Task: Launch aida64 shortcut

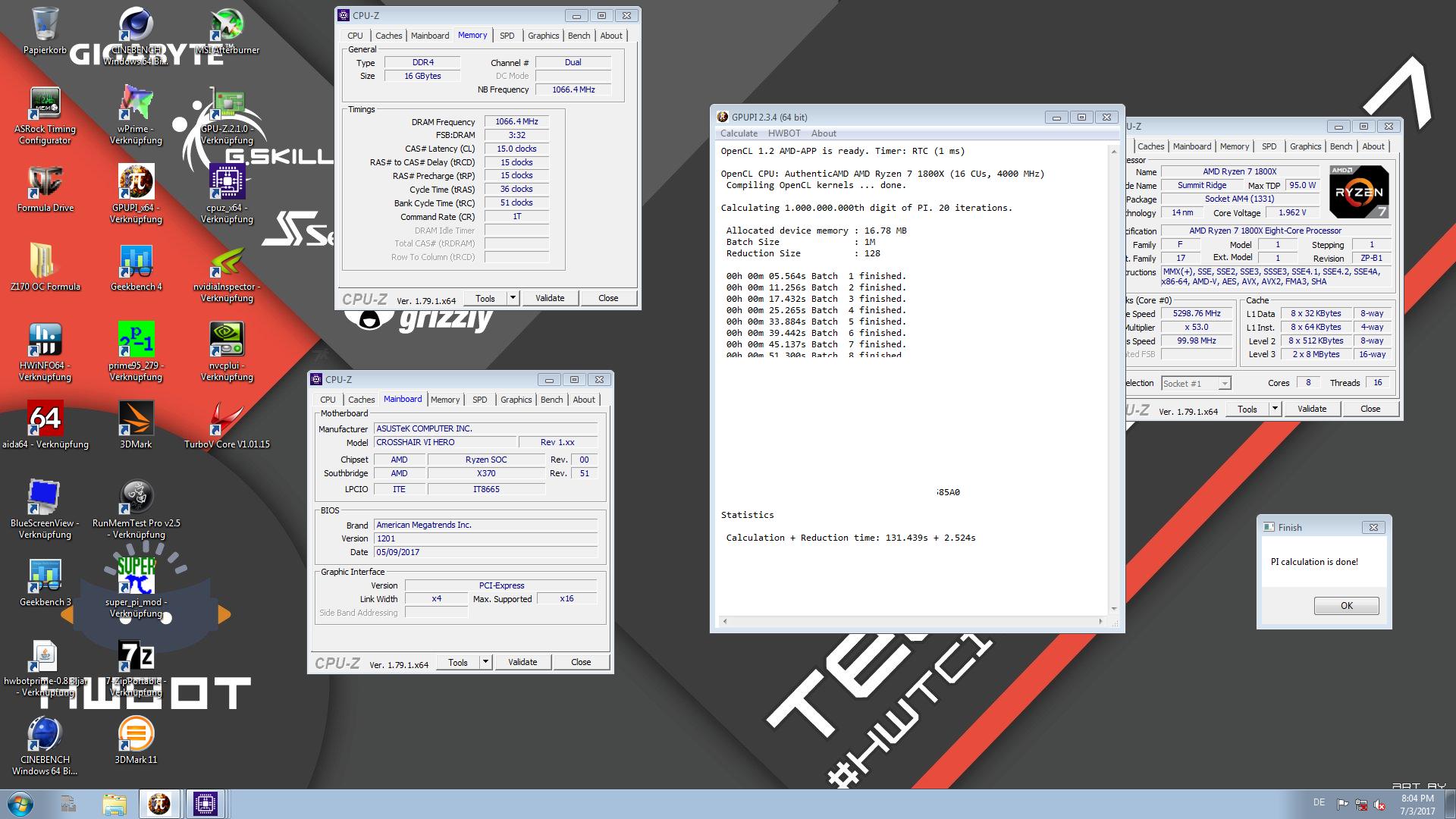Action: [45, 425]
